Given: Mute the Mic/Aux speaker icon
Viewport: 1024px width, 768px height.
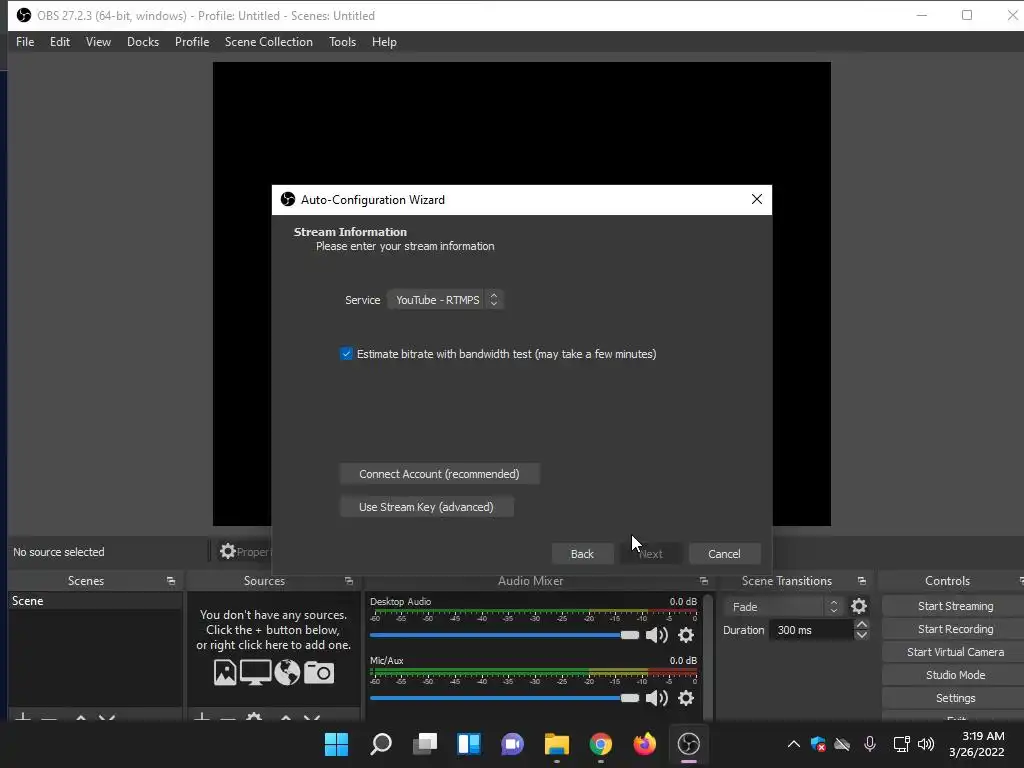Looking at the screenshot, I should click(x=656, y=698).
